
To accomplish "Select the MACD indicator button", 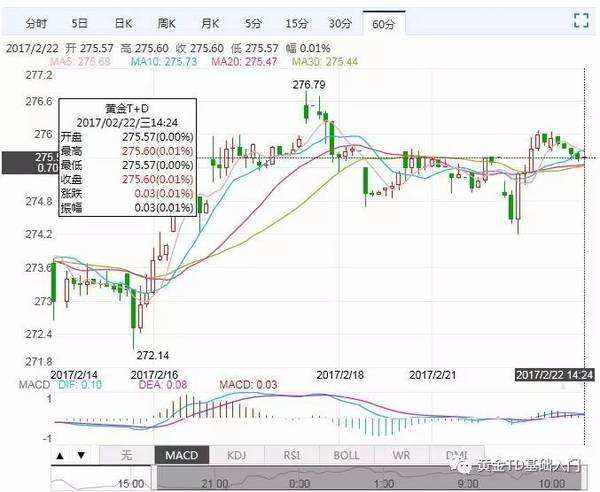I will [182, 455].
